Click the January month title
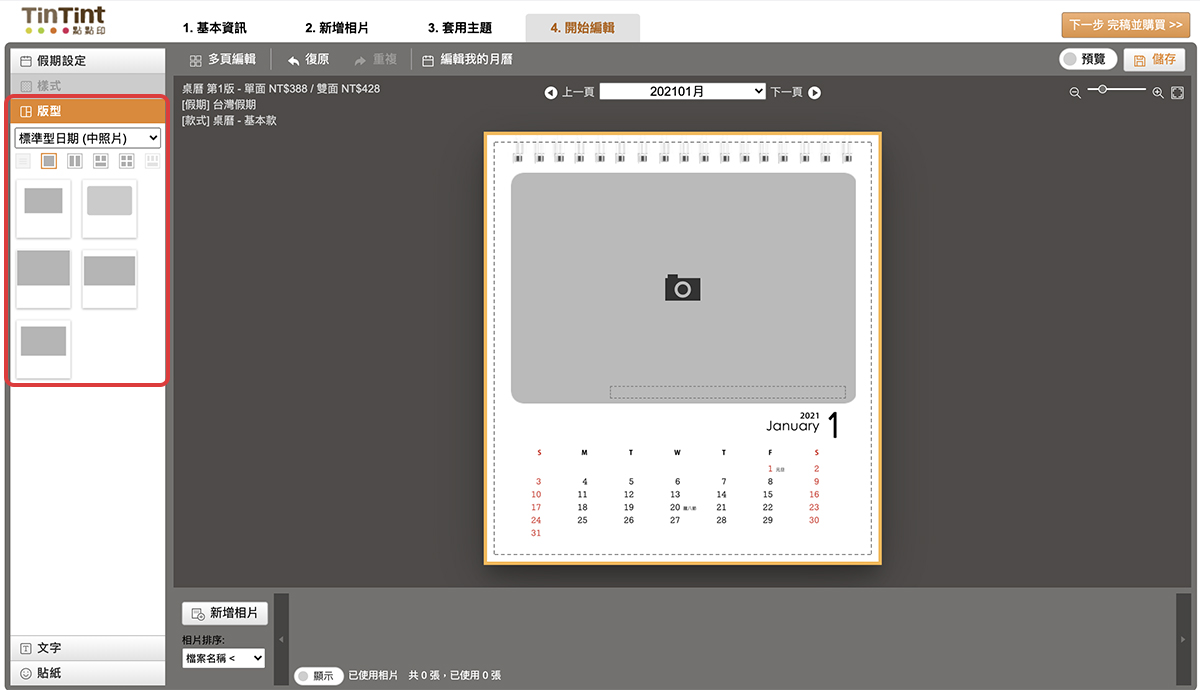This screenshot has height=690, width=1200. [x=792, y=426]
